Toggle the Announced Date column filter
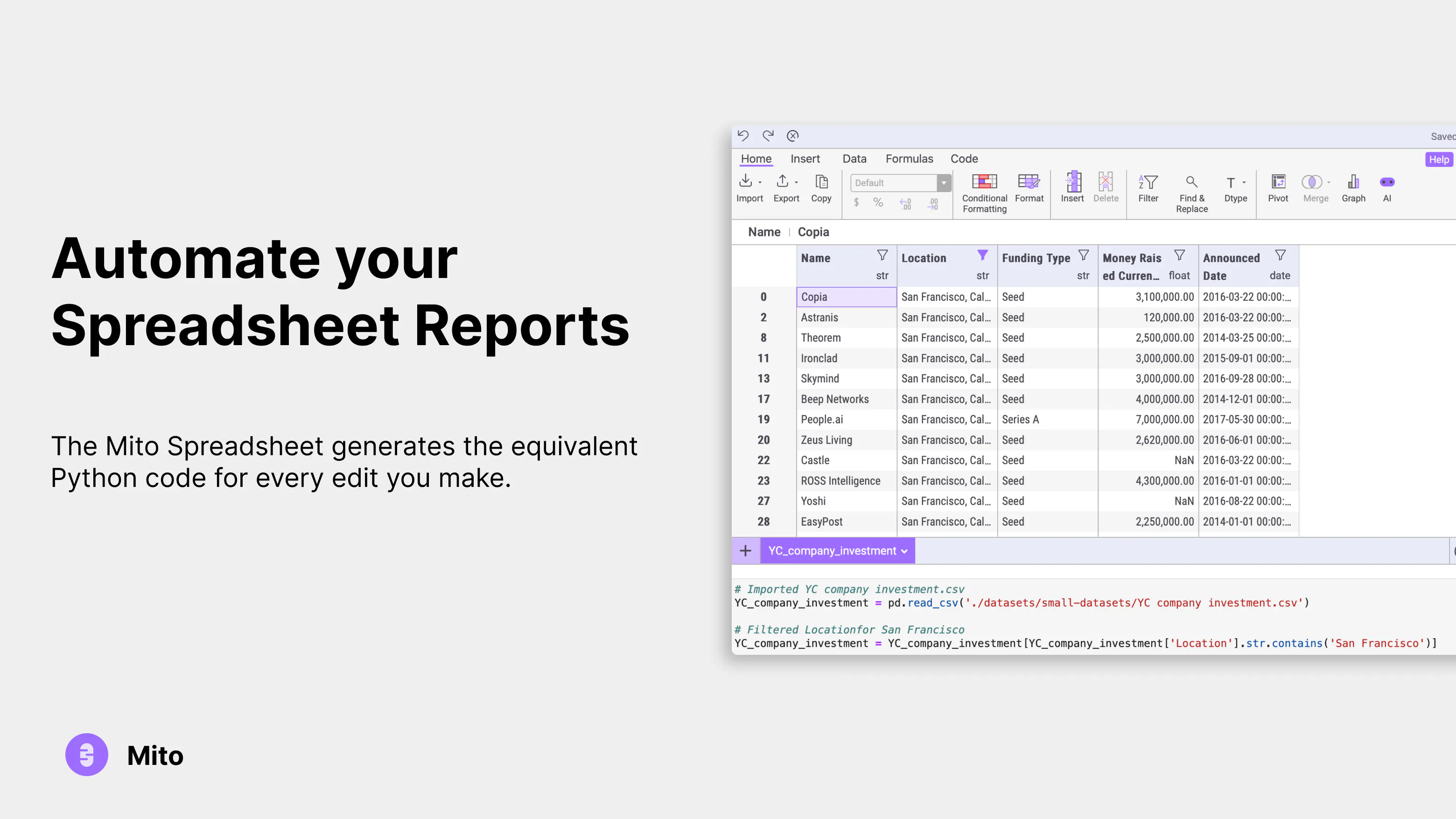The width and height of the screenshot is (1456, 819). [1280, 255]
